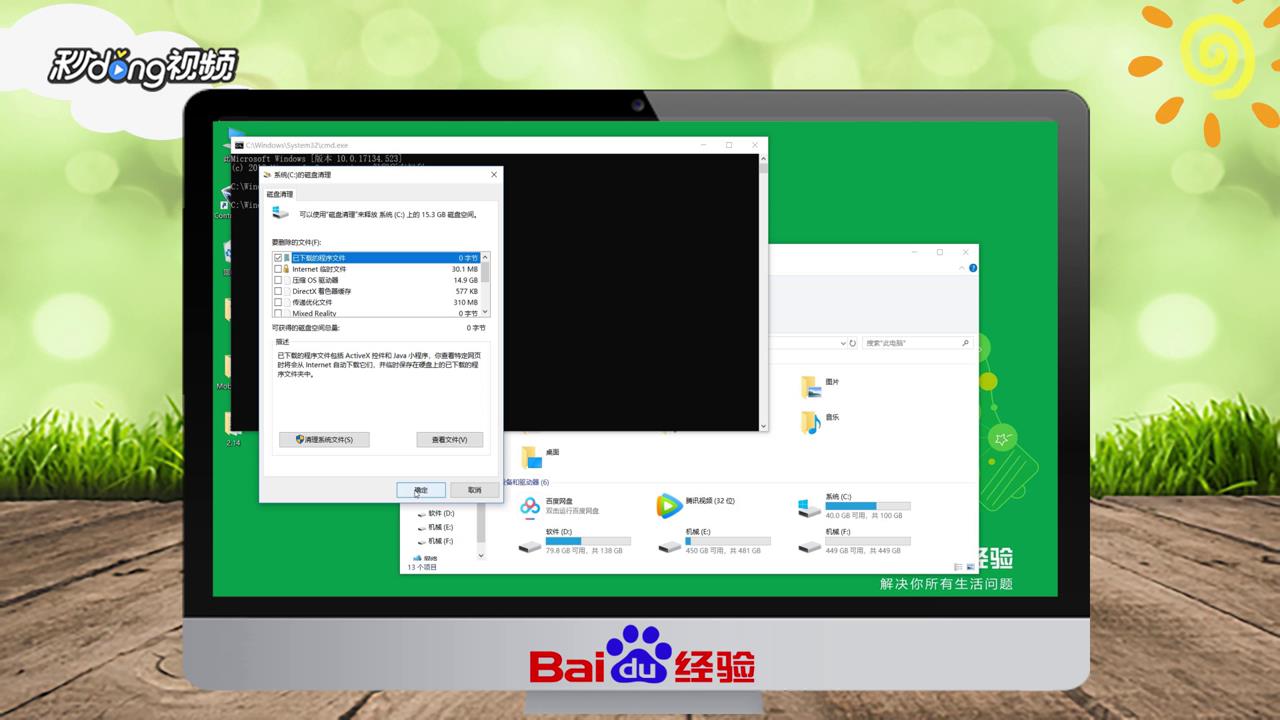Toggle the 已下载的程序文件 checkbox

point(278,258)
